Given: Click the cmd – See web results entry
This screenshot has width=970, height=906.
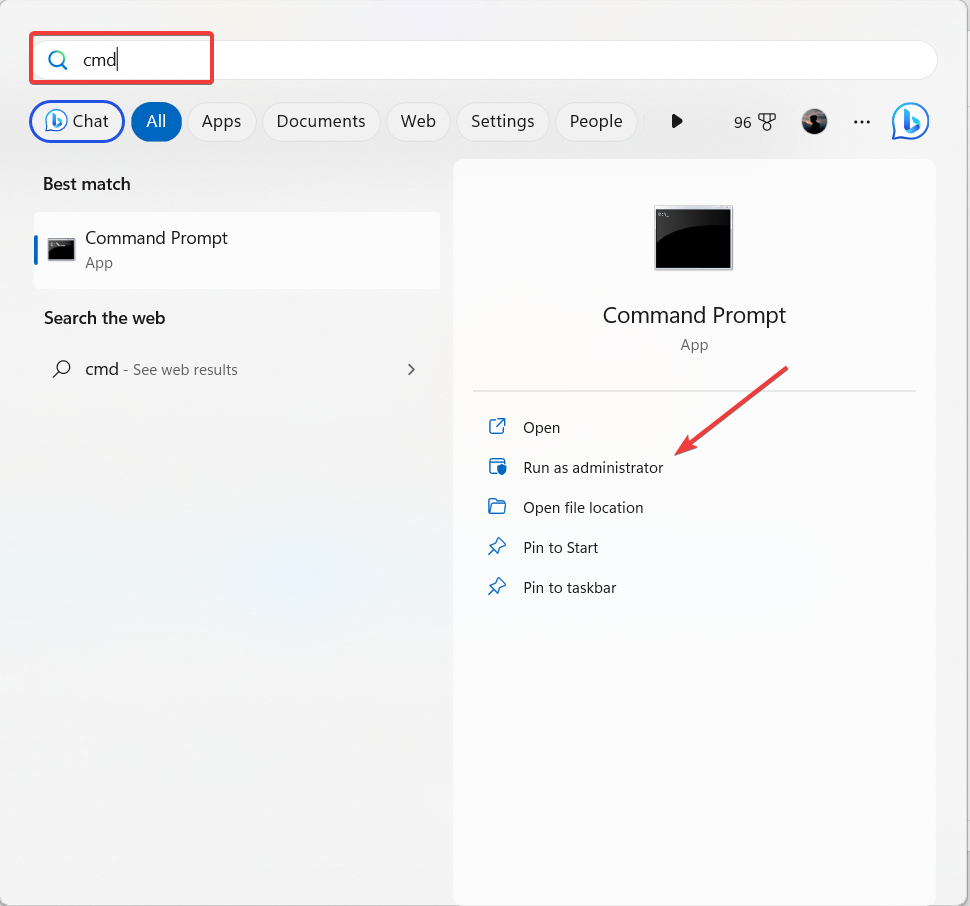Looking at the screenshot, I should [x=237, y=369].
